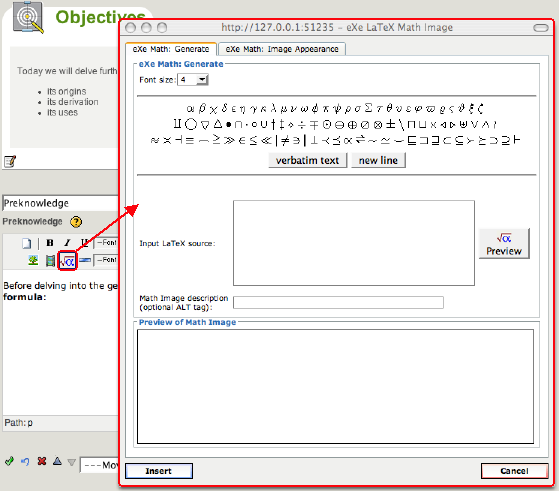559x491 pixels.
Task: Click the red X delete icon
Action: [42, 461]
